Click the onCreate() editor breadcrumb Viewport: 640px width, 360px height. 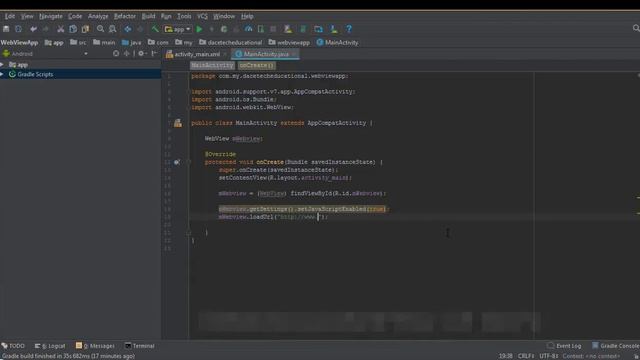[256, 65]
